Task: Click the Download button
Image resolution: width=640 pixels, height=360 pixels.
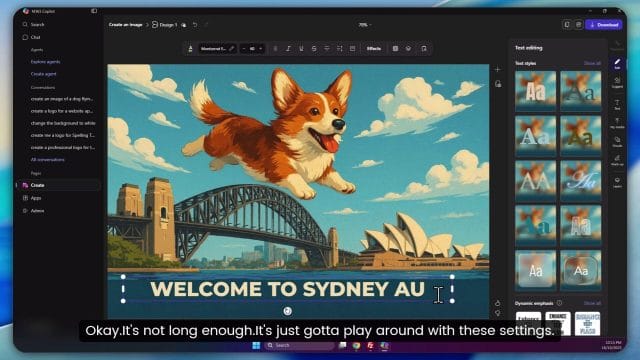Action: pyautogui.click(x=604, y=25)
